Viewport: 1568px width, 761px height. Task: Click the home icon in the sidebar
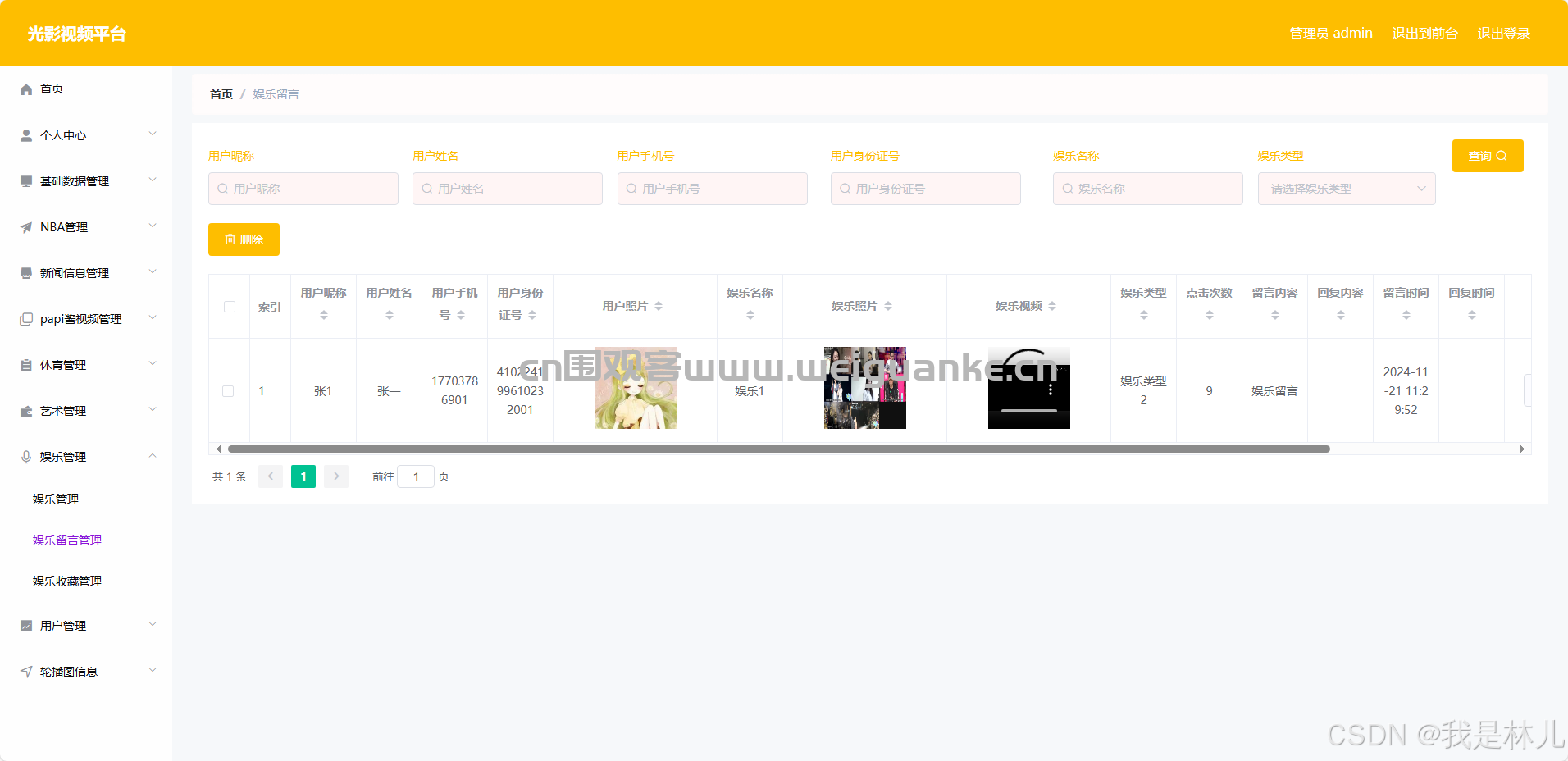tap(26, 89)
